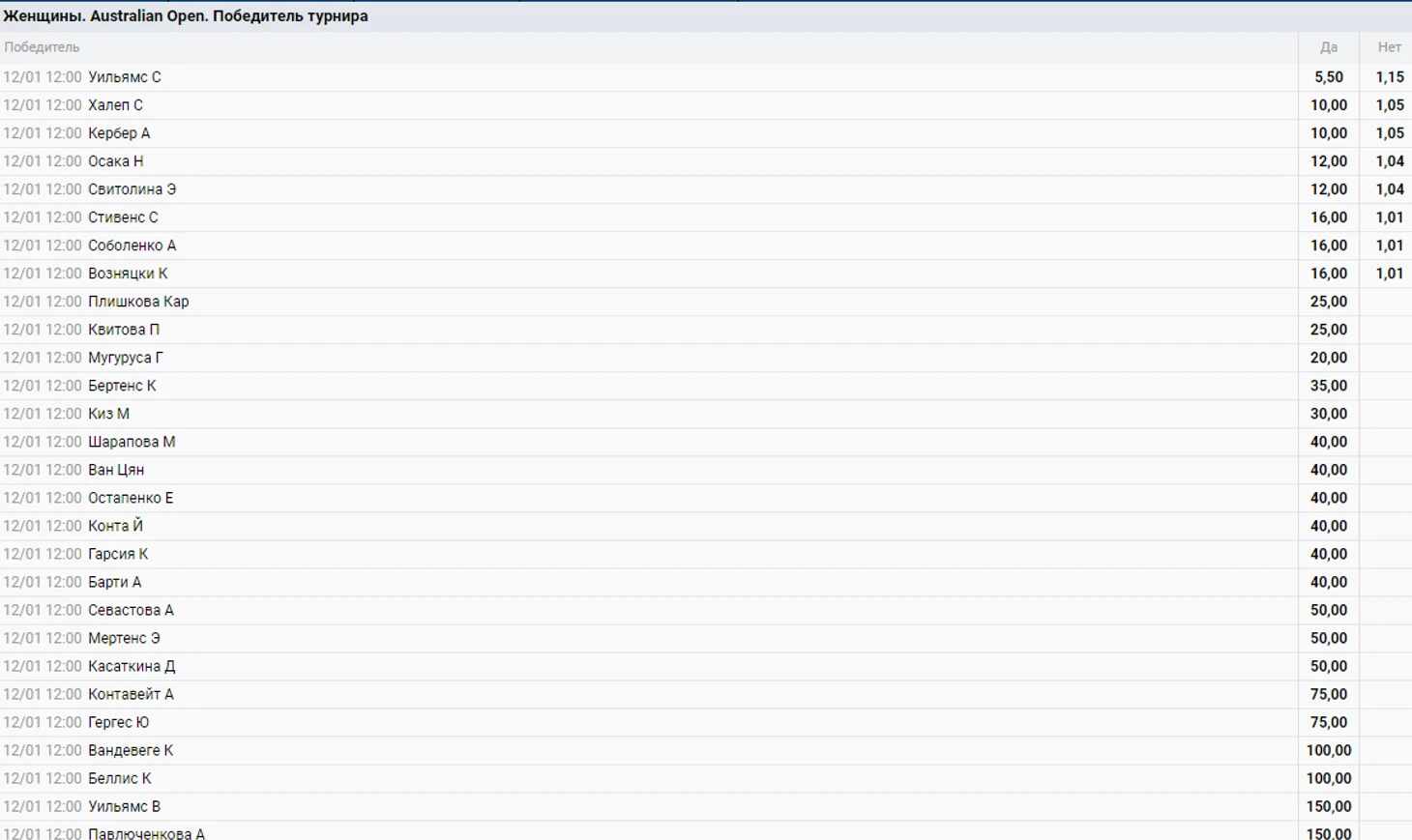1412x840 pixels.
Task: Select the 25,00 odds for Плишкова Кар
Action: coord(1328,302)
